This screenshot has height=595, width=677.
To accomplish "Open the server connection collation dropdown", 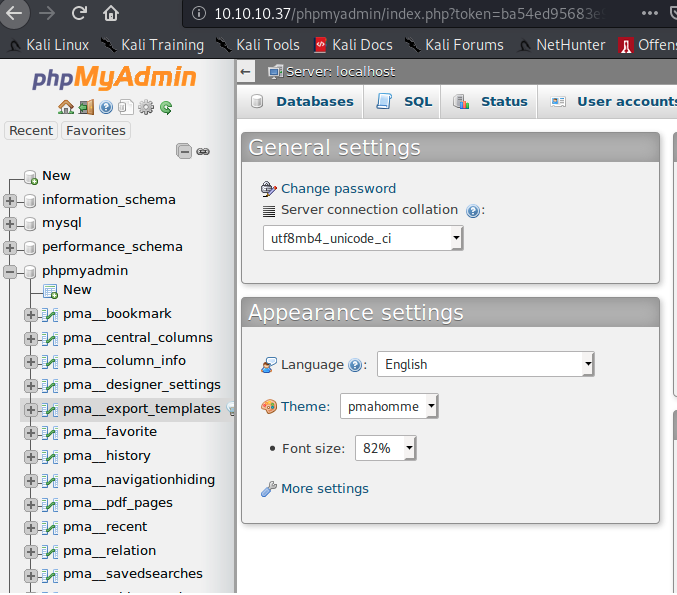I will [363, 238].
